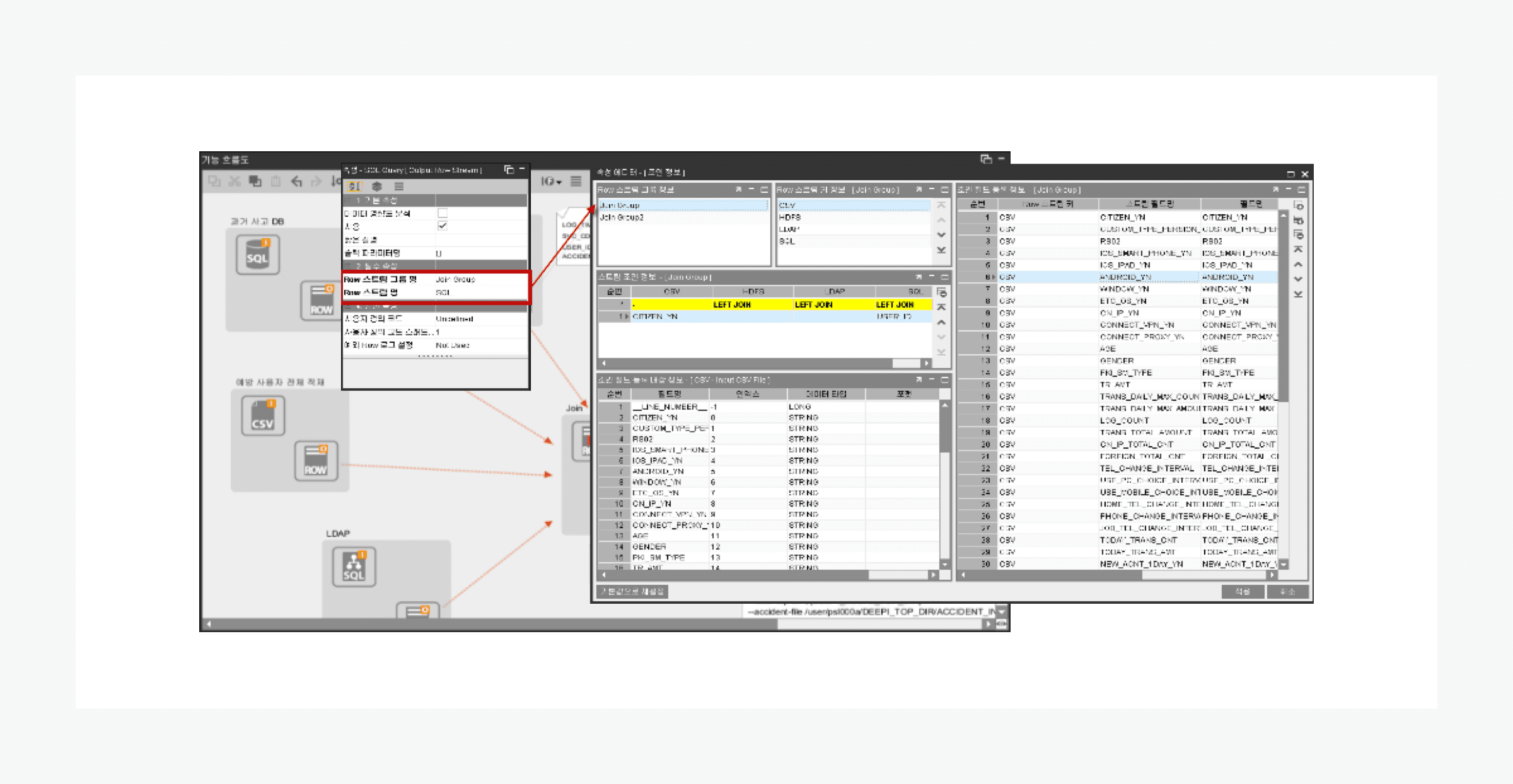Select Join Group2 in group list
The image size is (1513, 784).
point(622,217)
